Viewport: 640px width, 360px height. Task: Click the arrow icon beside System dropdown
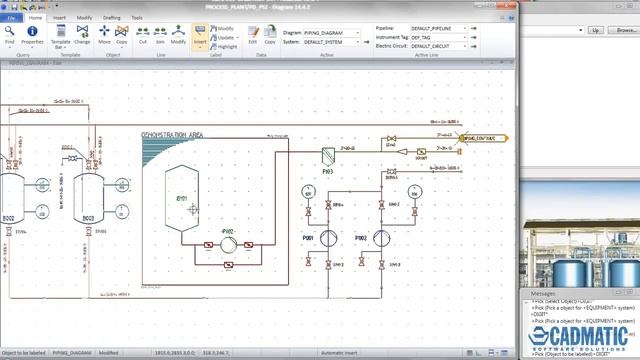pos(366,42)
